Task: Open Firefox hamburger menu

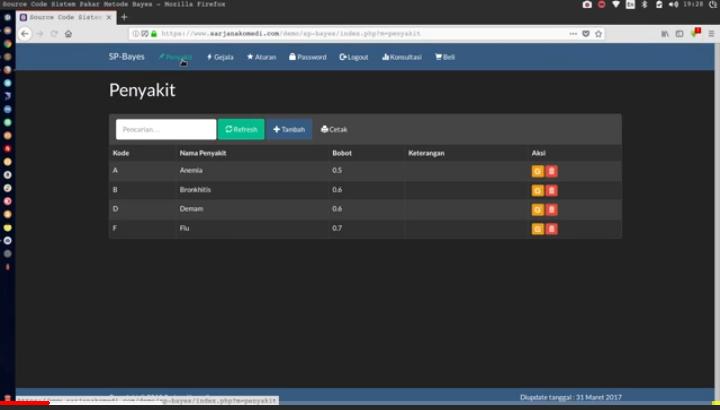Action: [708, 33]
